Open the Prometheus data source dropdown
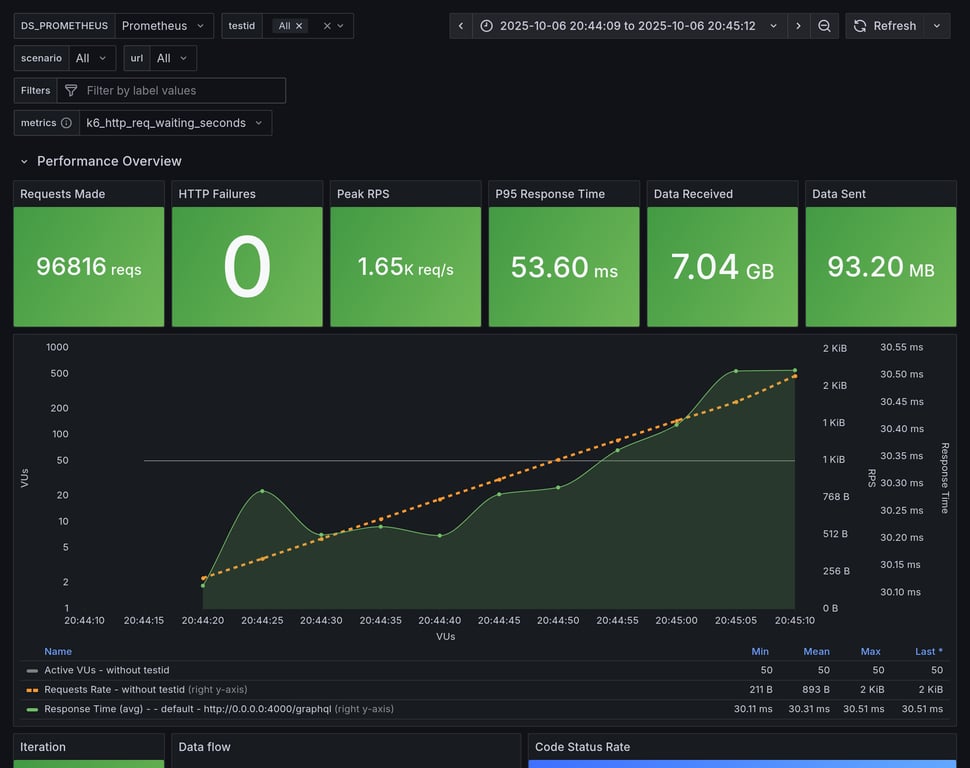This screenshot has height=768, width=970. point(164,26)
